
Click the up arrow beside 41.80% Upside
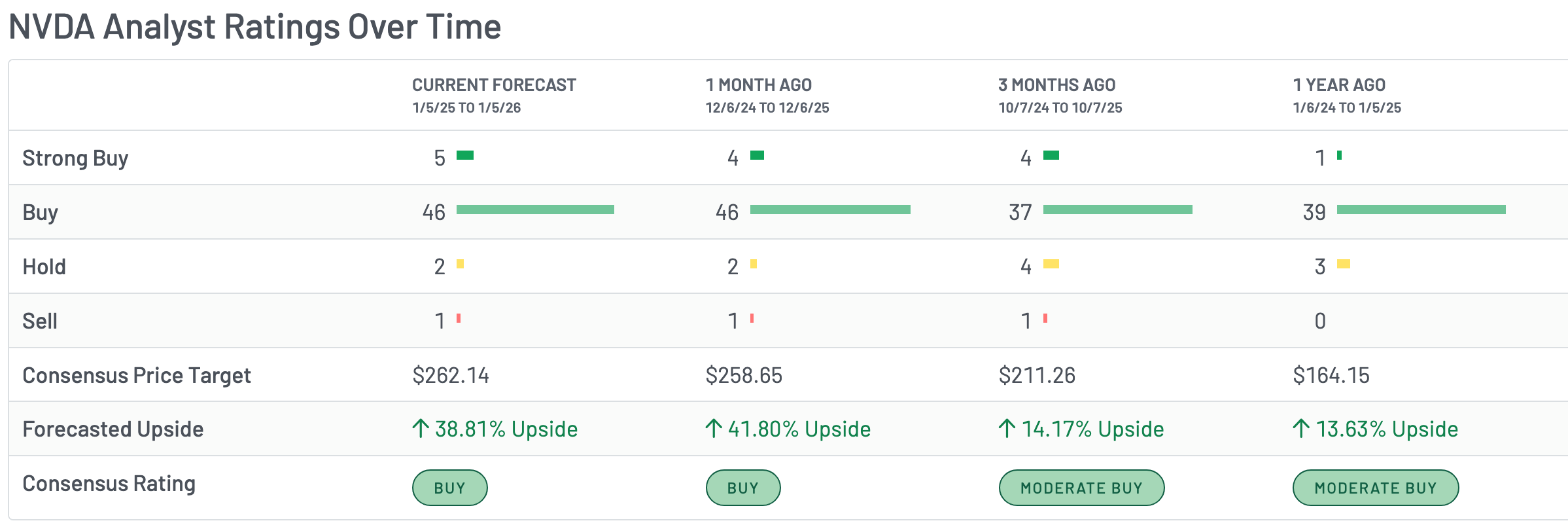coord(714,429)
